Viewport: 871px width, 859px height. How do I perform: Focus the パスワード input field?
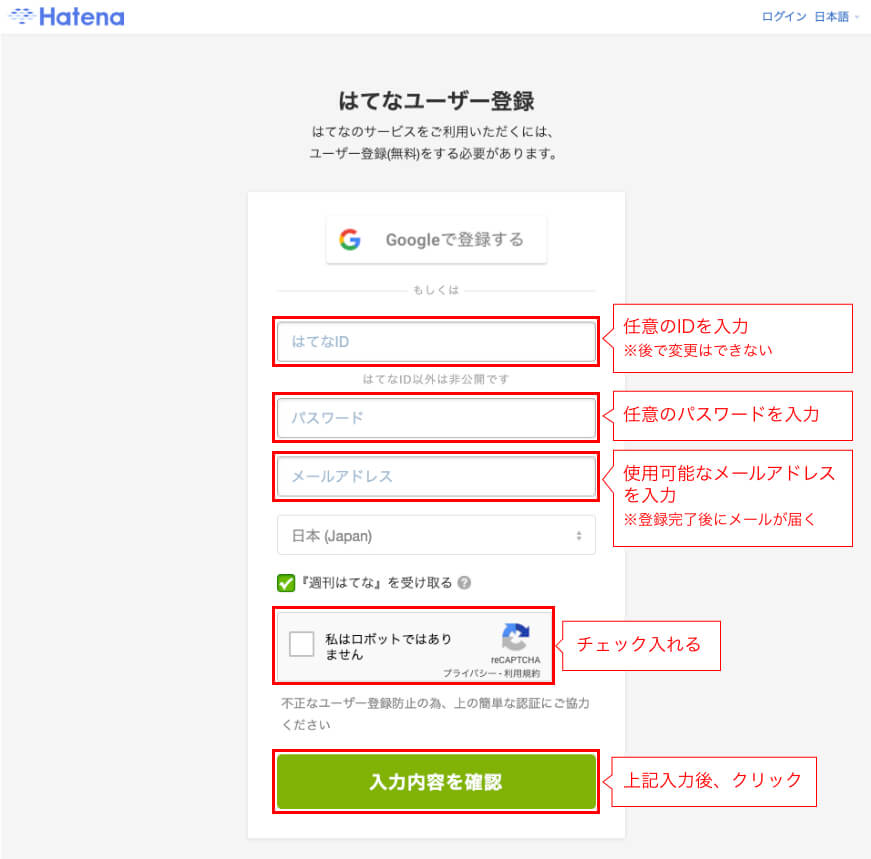tap(436, 417)
